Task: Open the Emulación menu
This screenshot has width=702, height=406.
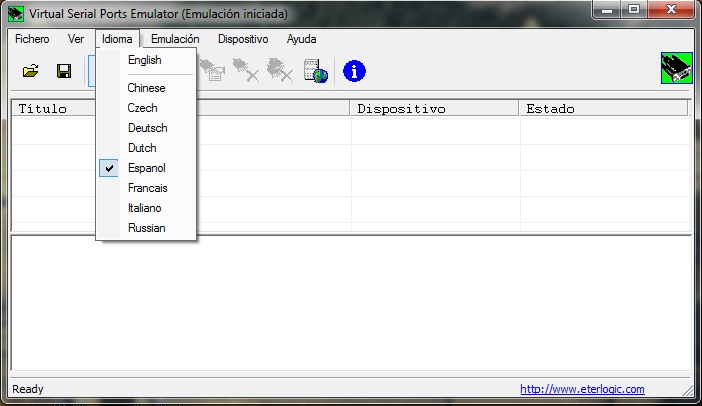Action: pyautogui.click(x=175, y=39)
